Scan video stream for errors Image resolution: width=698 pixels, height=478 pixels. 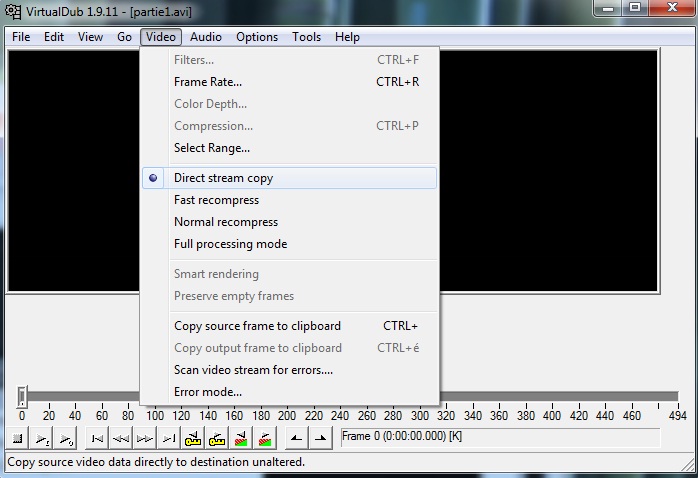pos(289,370)
